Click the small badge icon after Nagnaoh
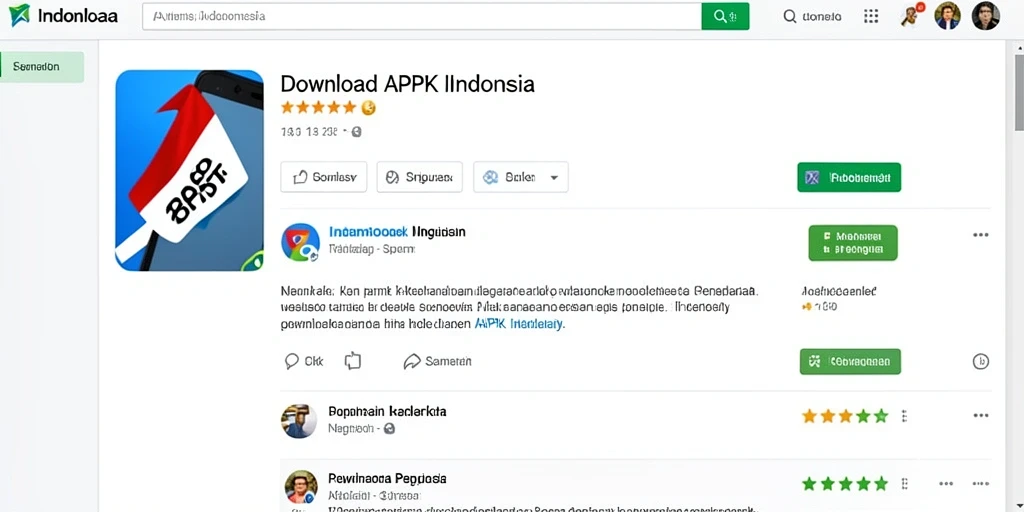The height and width of the screenshot is (512, 1024). point(389,429)
